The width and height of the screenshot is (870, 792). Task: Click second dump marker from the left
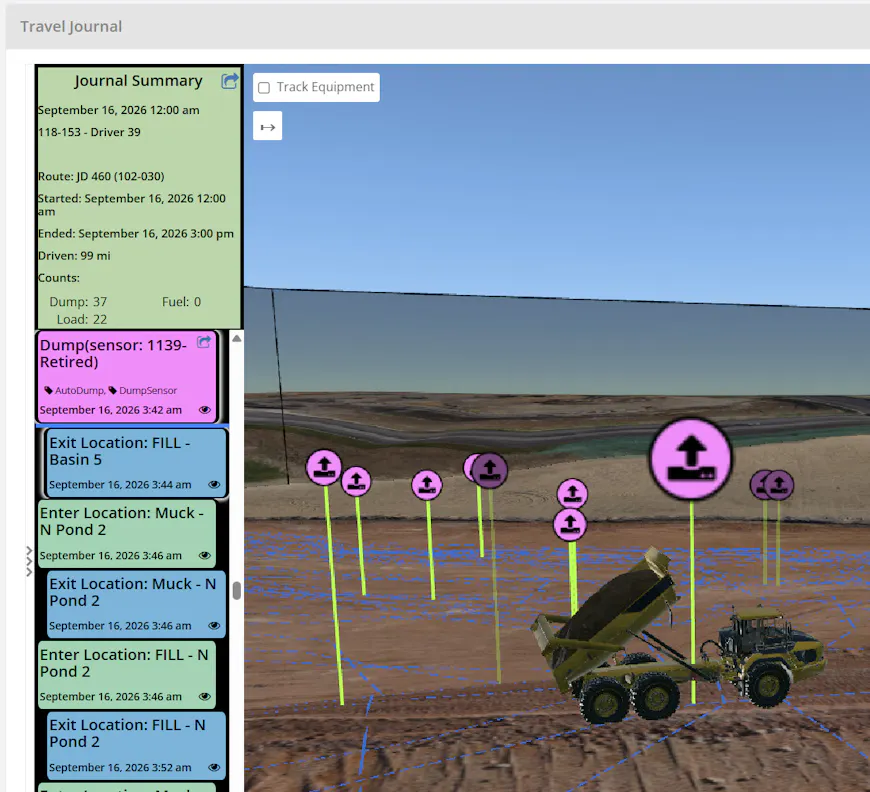point(356,481)
